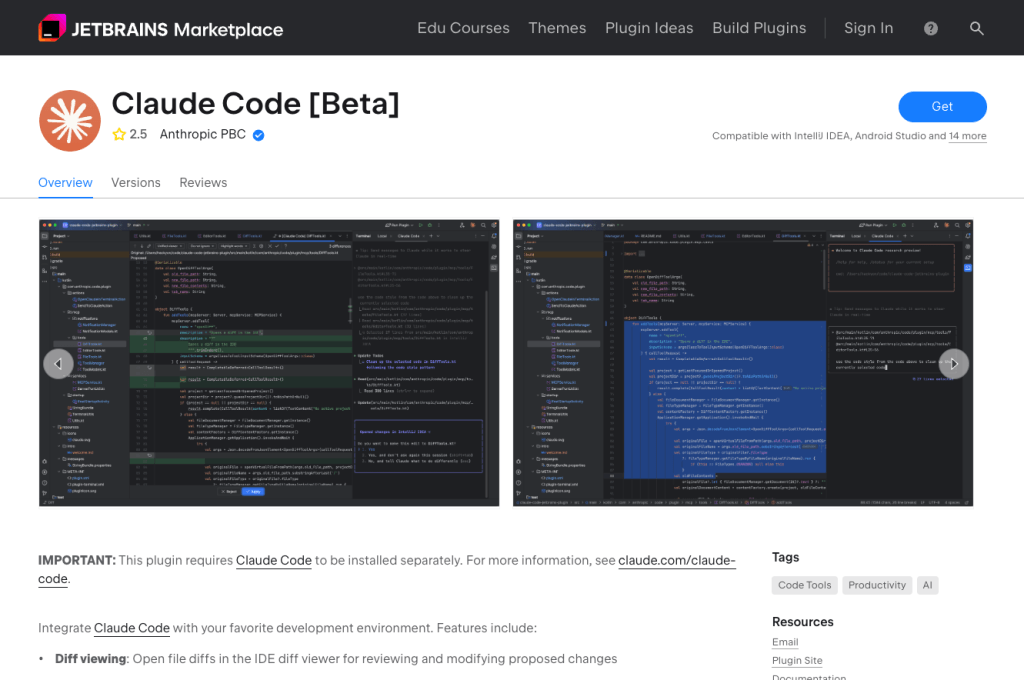Switch to the Versions tab

(x=136, y=183)
